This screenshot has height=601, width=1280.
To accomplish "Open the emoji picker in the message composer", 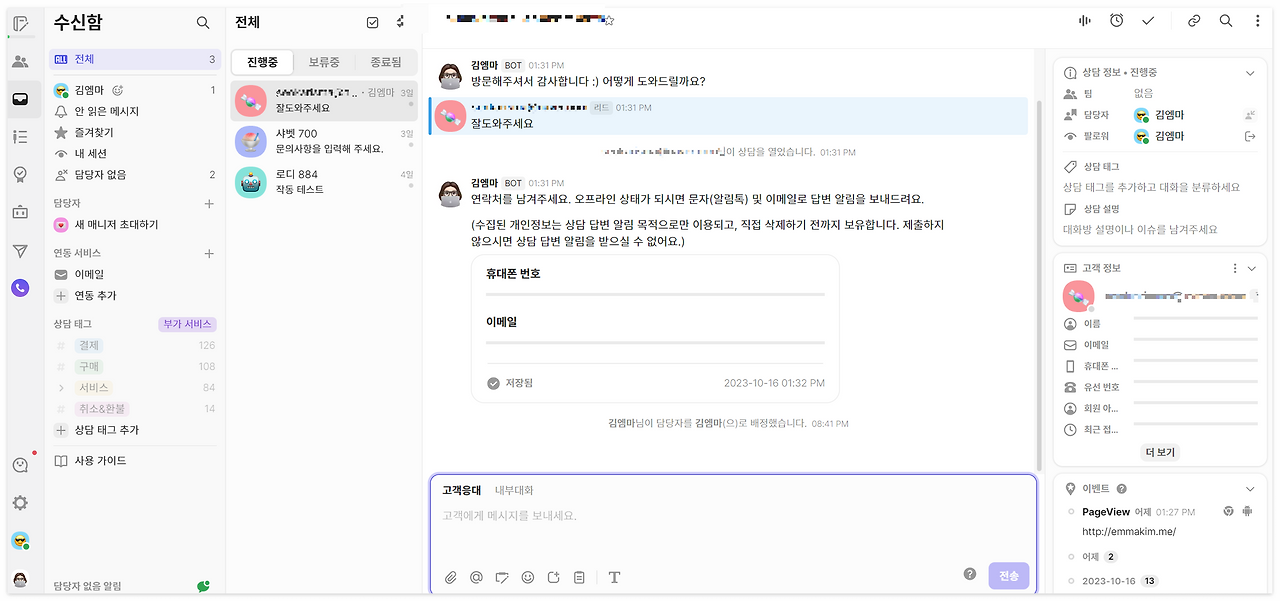I will pos(528,577).
